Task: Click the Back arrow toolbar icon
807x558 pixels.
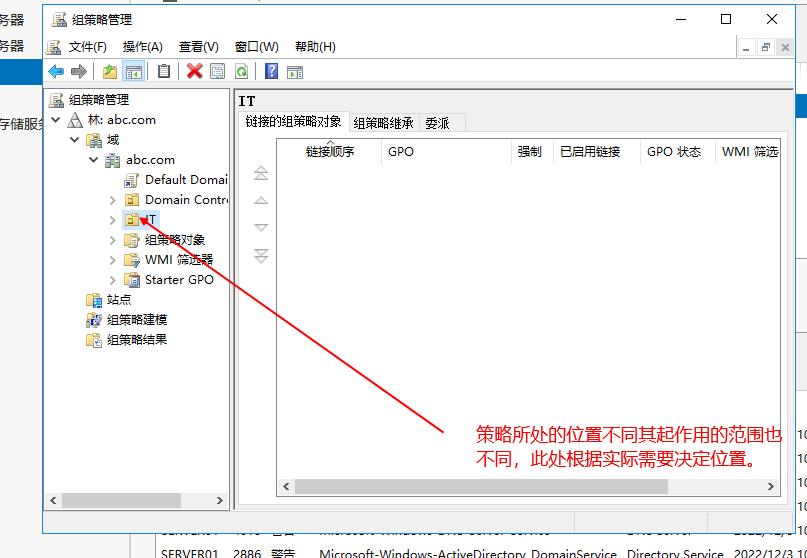Action: pos(56,72)
